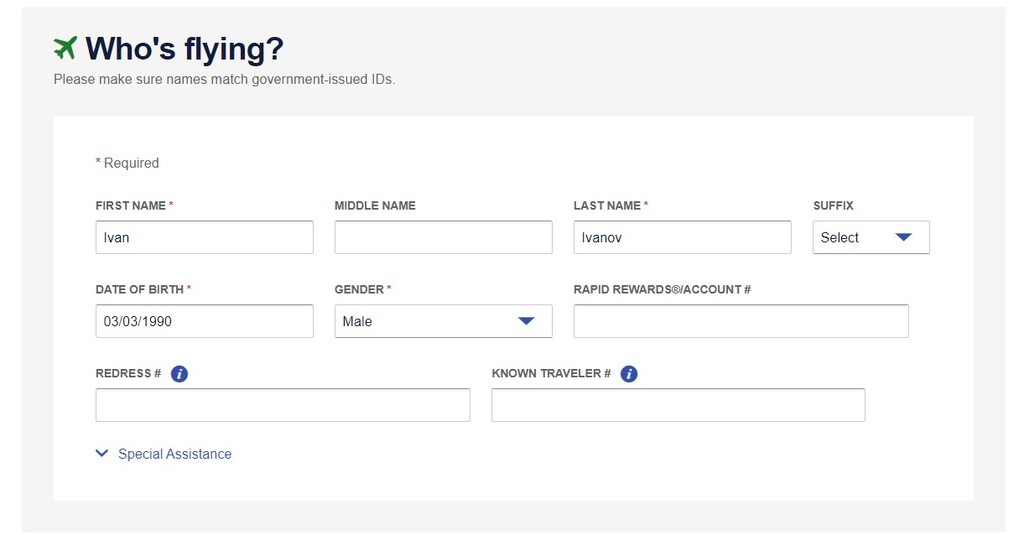Focus the First Name field containing Ivan
This screenshot has height=535, width=1024.
204,237
